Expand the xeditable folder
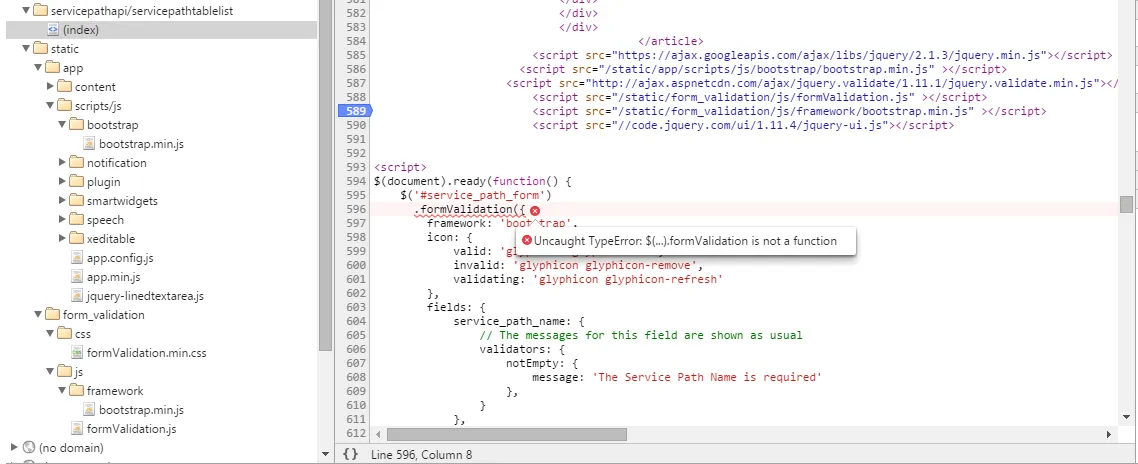 coord(62,238)
